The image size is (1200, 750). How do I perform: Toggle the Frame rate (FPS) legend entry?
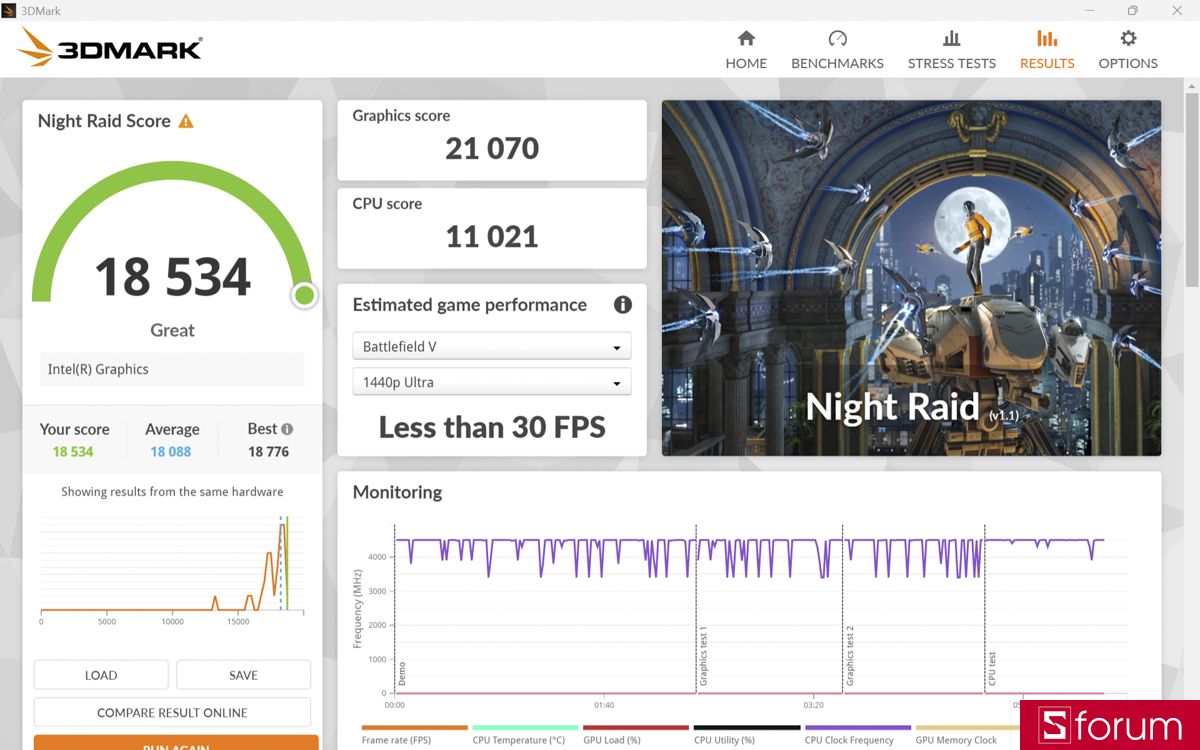(x=414, y=736)
